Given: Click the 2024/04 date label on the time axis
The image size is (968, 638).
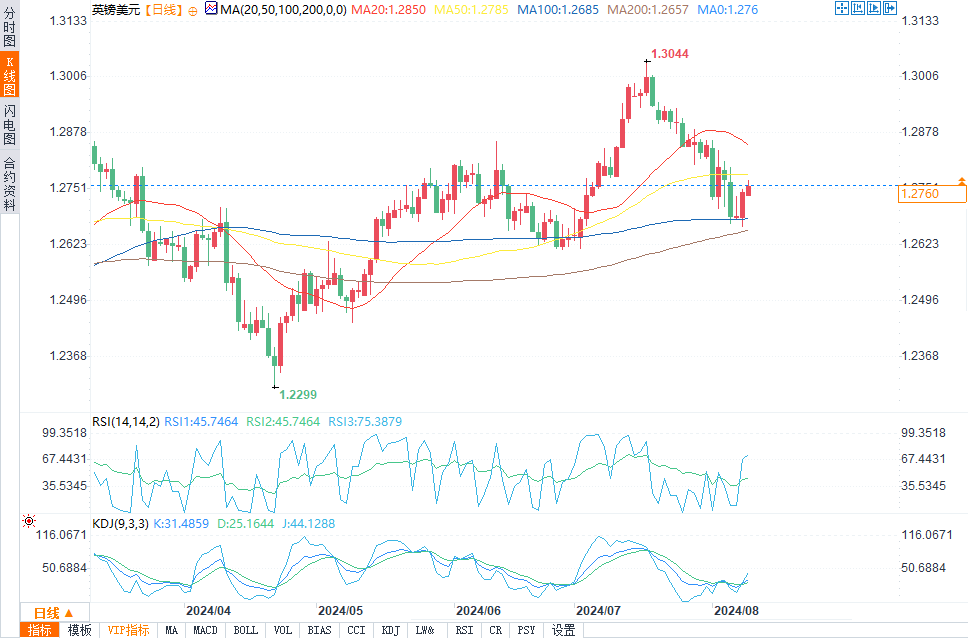Looking at the screenshot, I should point(208,611).
